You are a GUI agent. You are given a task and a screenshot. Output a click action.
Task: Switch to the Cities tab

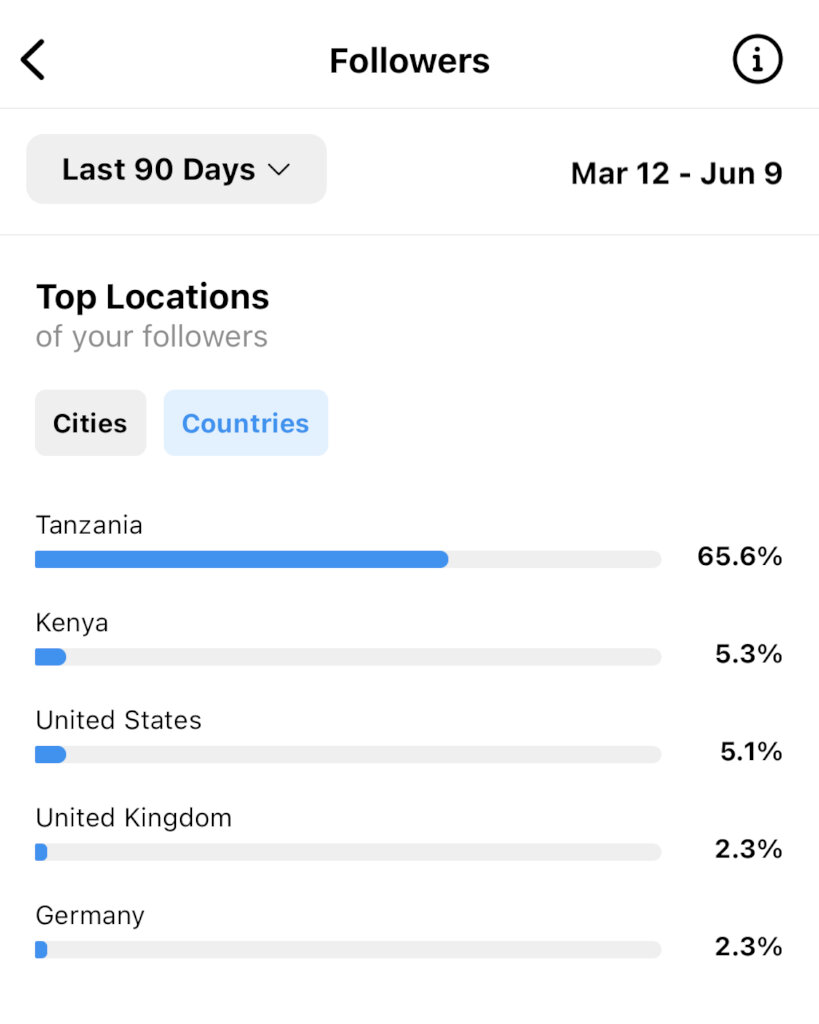90,423
